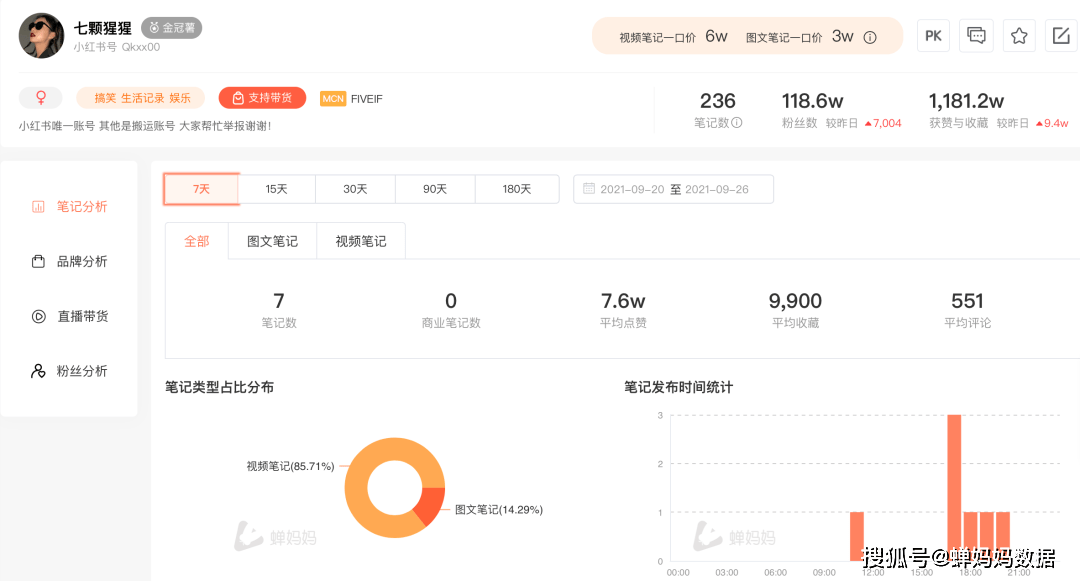Click the edit note pencil icon
The height and width of the screenshot is (581, 1080).
point(1061,36)
